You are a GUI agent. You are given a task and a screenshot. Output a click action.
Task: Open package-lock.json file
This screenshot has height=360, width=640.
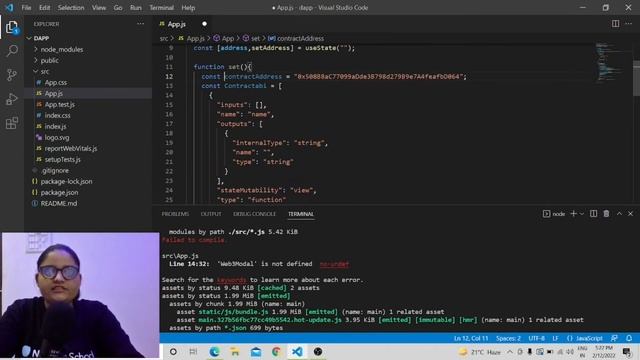click(66, 182)
